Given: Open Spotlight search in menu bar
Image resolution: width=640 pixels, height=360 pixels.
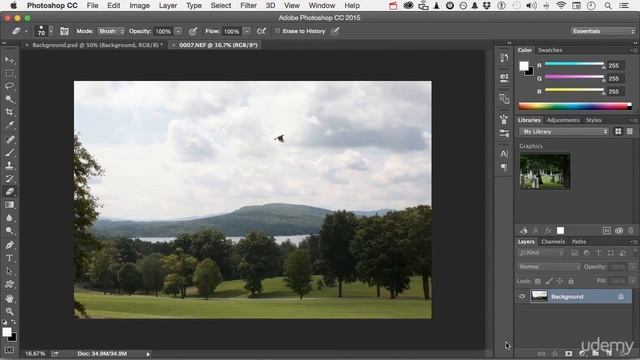Looking at the screenshot, I should tap(608, 6).
